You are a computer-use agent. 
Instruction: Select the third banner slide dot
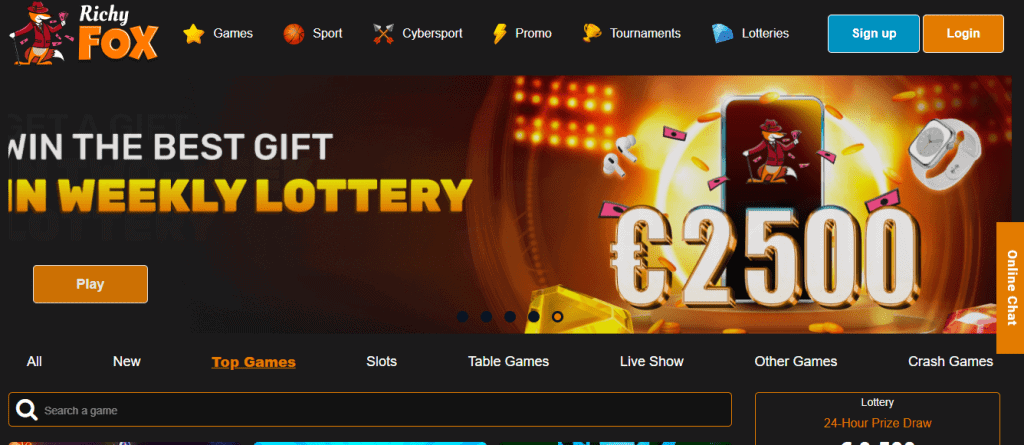[x=510, y=316]
